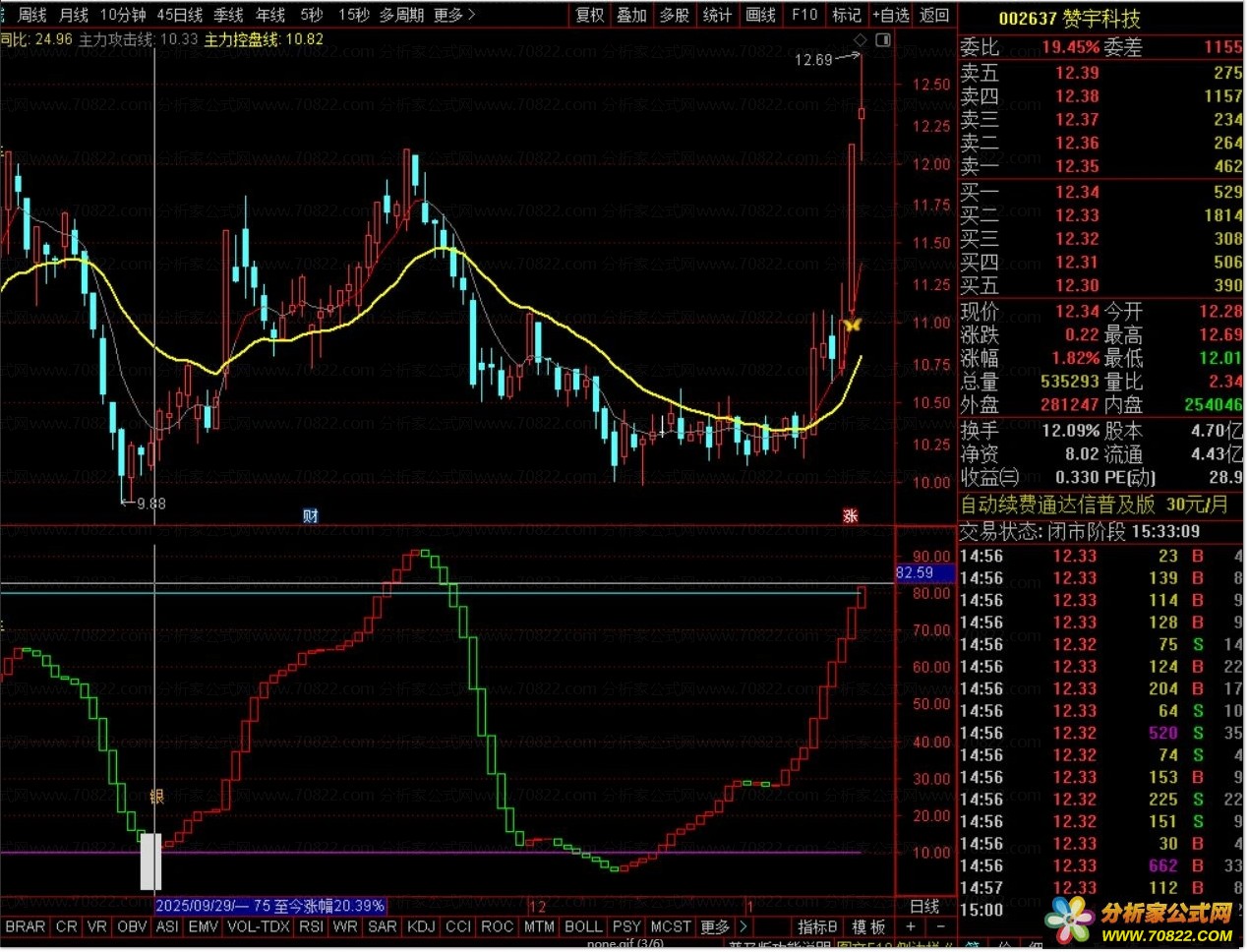
Task: Select the 周线 weekly period tab
Action: click(32, 15)
